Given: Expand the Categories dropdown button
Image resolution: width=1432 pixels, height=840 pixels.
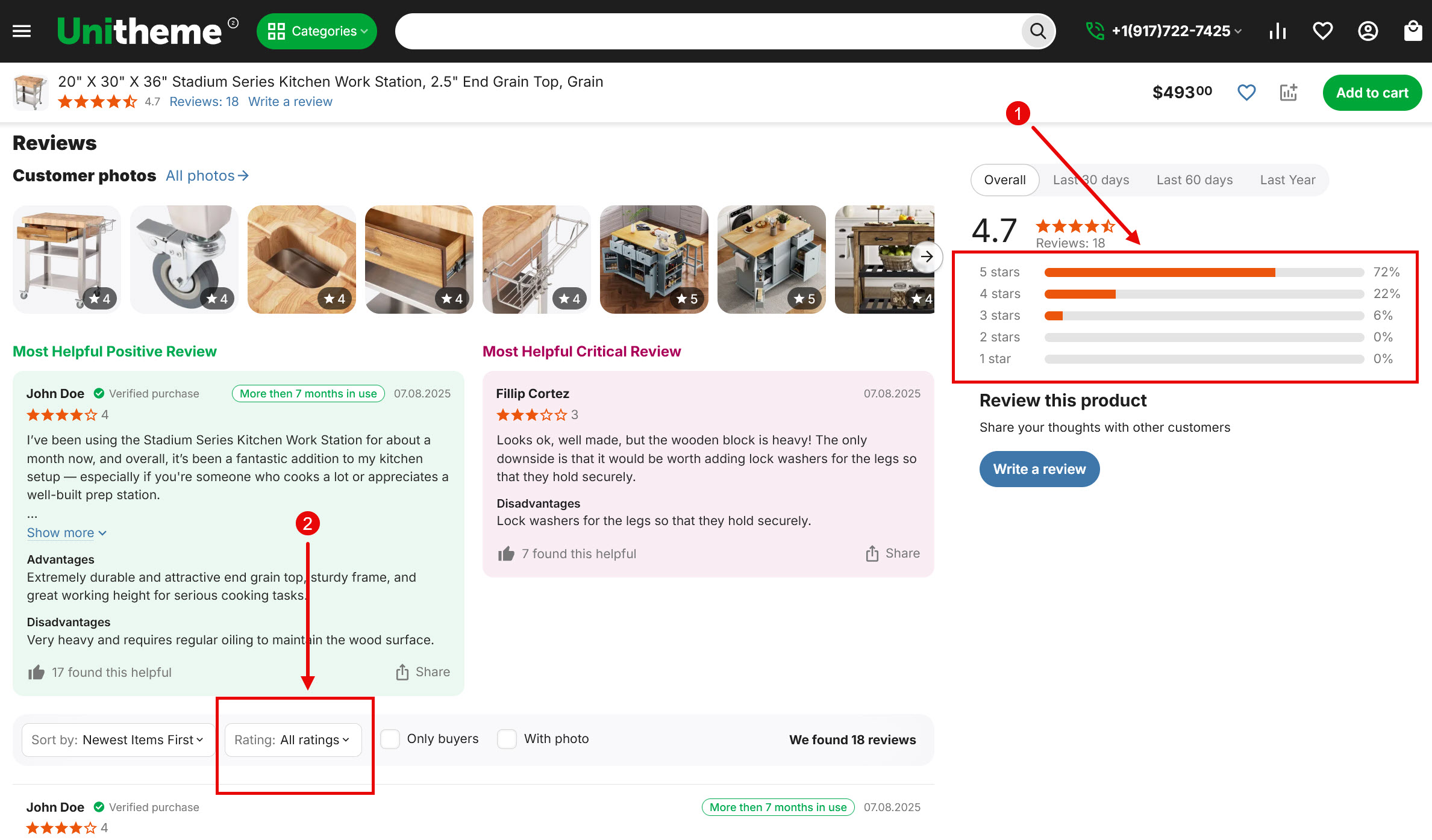Looking at the screenshot, I should tap(317, 31).
